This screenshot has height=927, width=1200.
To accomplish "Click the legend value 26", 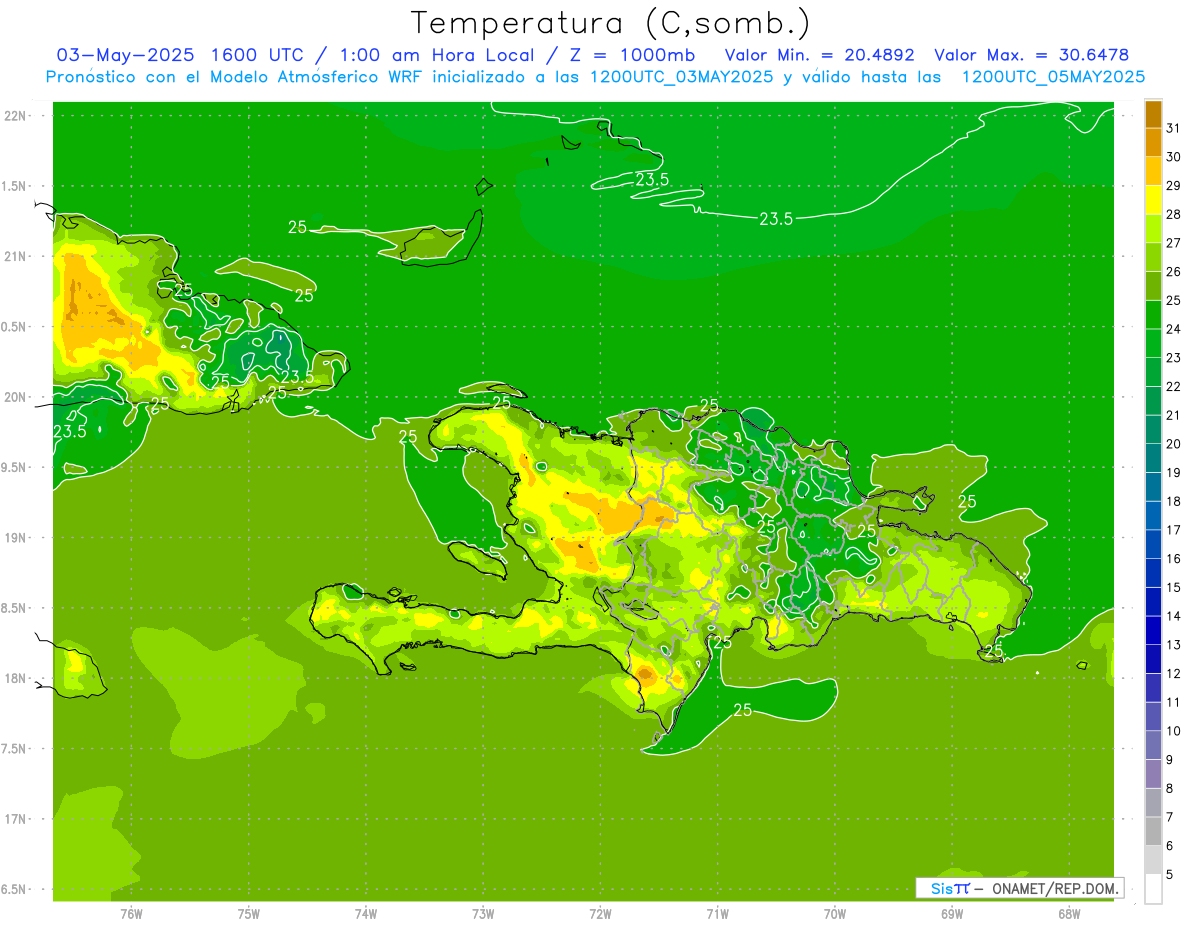I will 1173,272.
